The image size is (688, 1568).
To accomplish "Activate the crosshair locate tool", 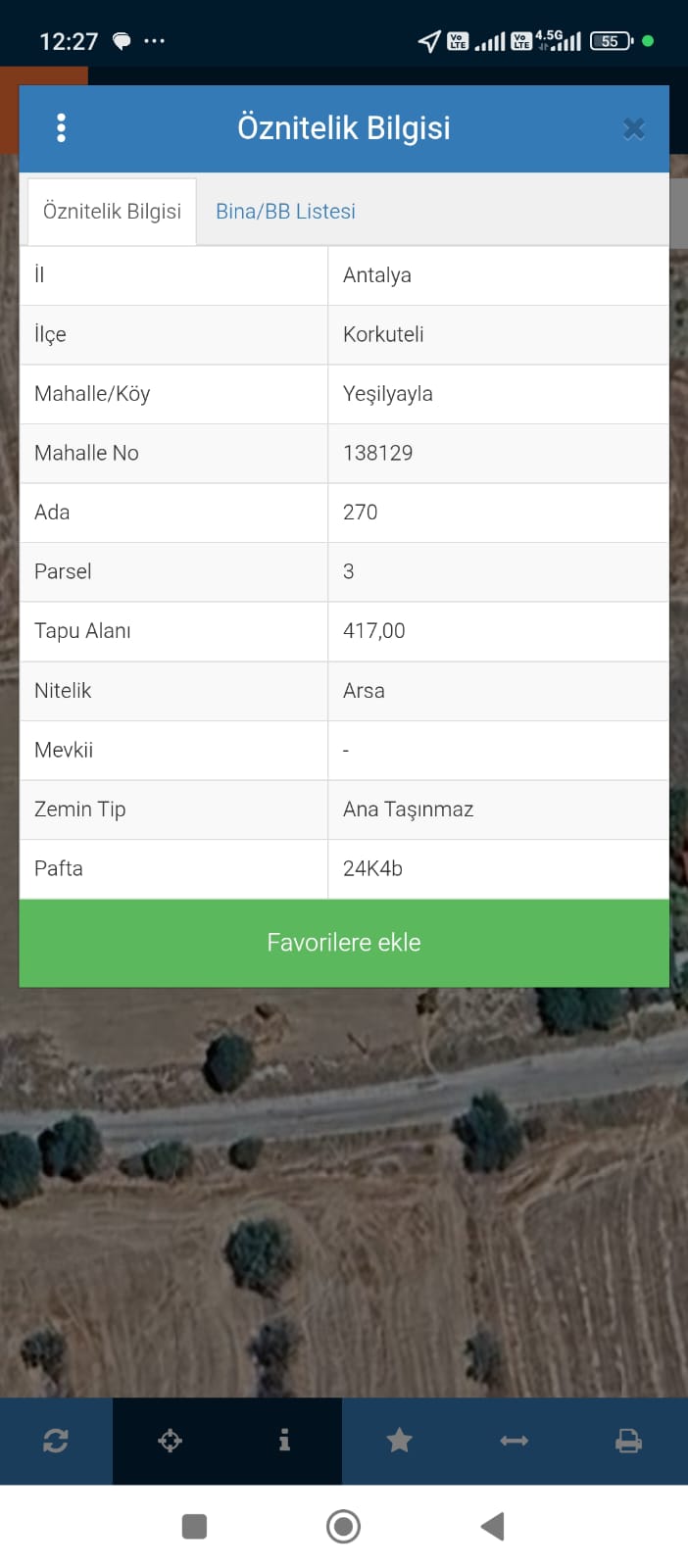I will coord(171,1441).
